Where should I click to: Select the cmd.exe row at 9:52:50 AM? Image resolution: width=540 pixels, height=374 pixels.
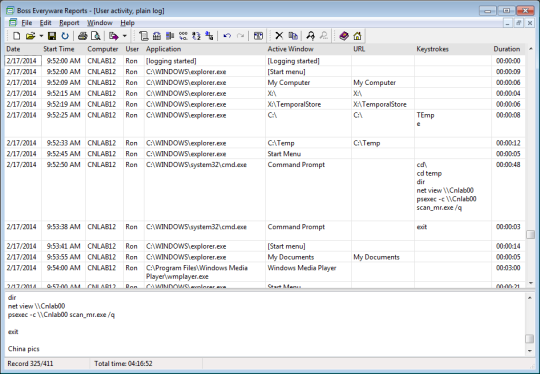tap(265, 190)
